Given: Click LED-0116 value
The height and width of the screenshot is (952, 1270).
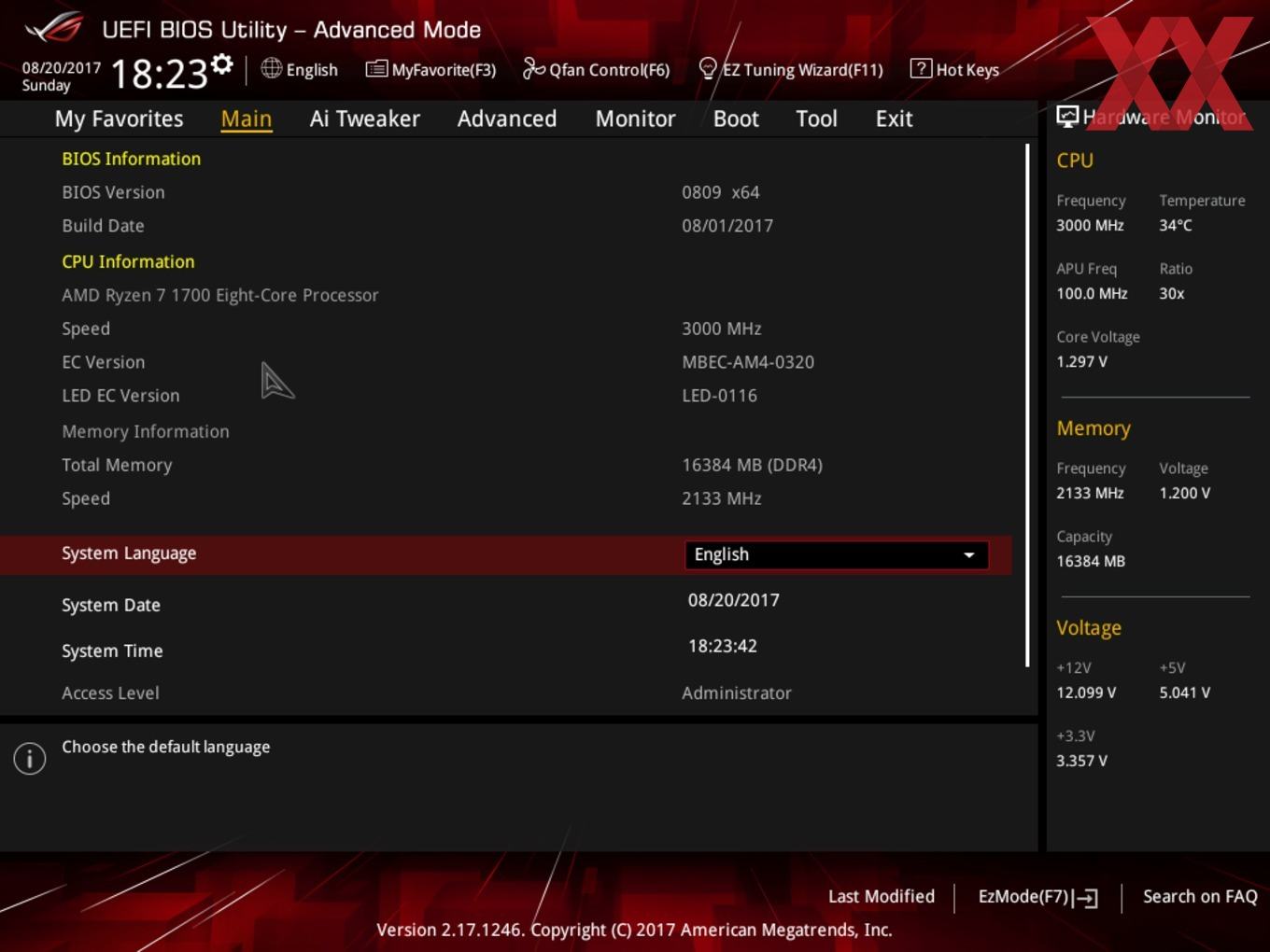Looking at the screenshot, I should coord(720,396).
